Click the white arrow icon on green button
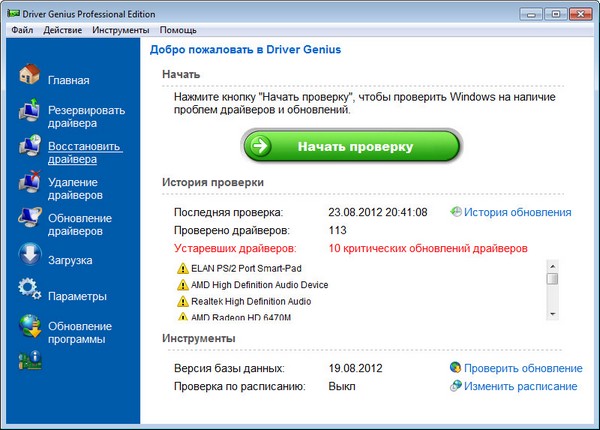 point(261,146)
